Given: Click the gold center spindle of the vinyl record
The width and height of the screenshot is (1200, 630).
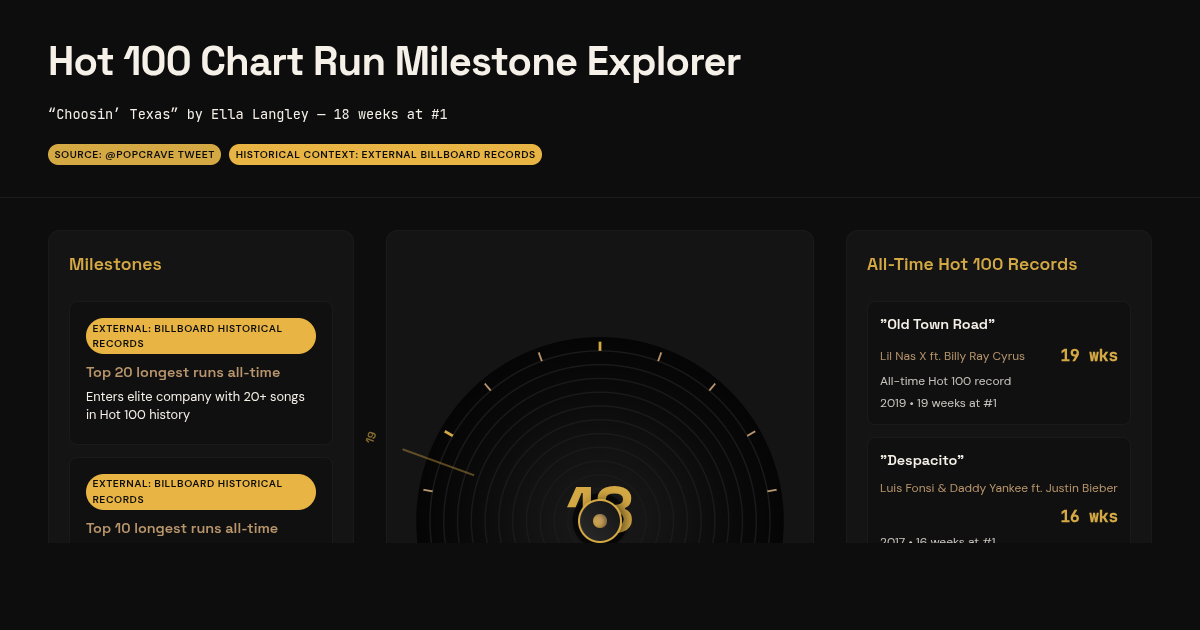Looking at the screenshot, I should click(600, 521).
